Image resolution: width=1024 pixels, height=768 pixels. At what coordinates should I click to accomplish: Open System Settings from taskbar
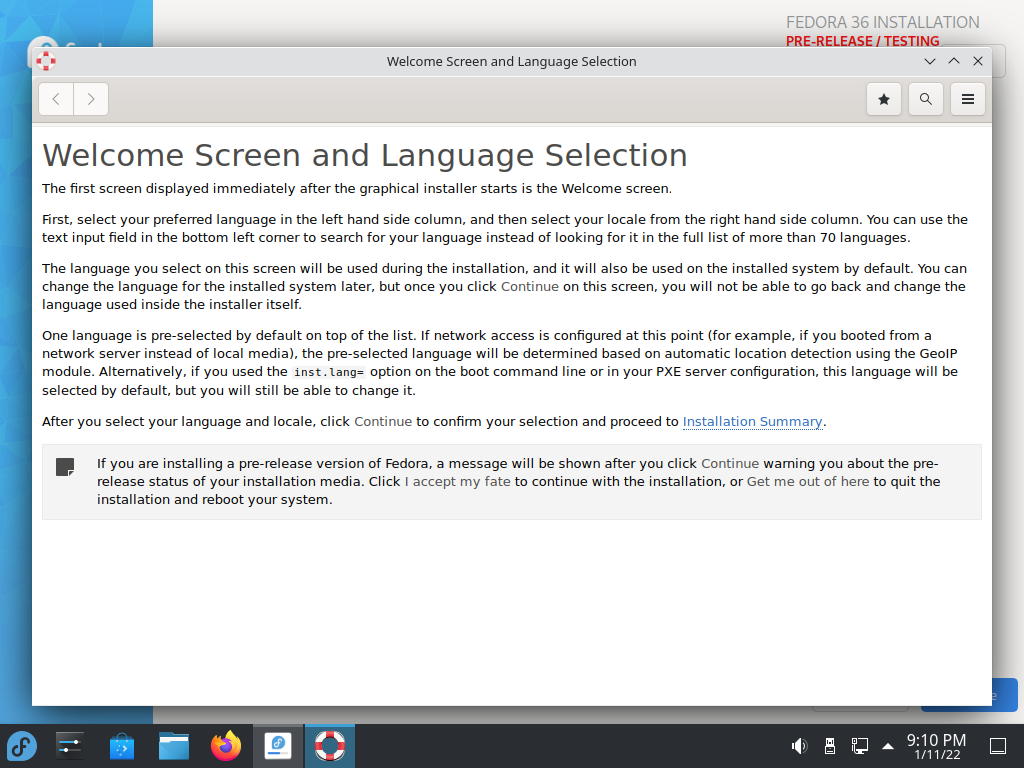click(69, 746)
